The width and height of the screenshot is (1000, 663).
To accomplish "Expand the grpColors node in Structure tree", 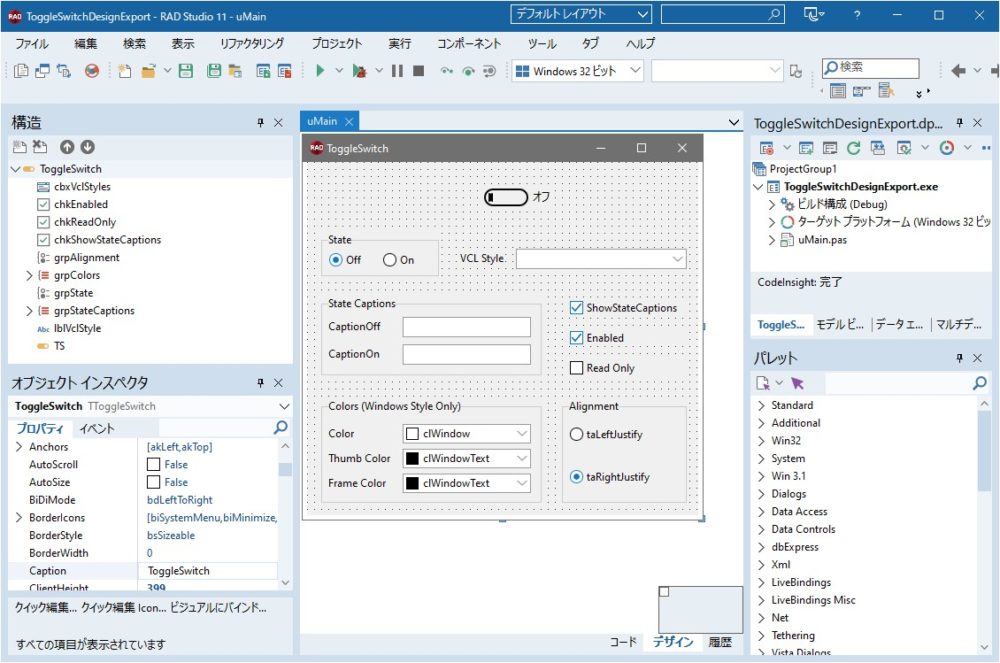I will point(29,275).
